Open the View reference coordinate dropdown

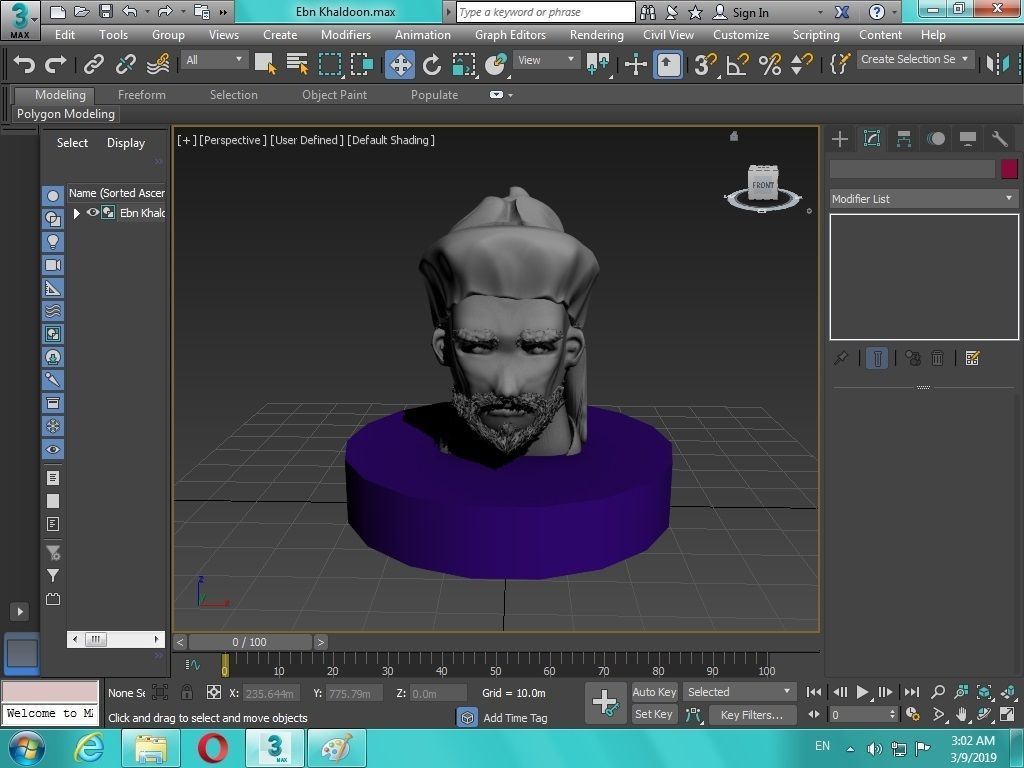[x=546, y=60]
